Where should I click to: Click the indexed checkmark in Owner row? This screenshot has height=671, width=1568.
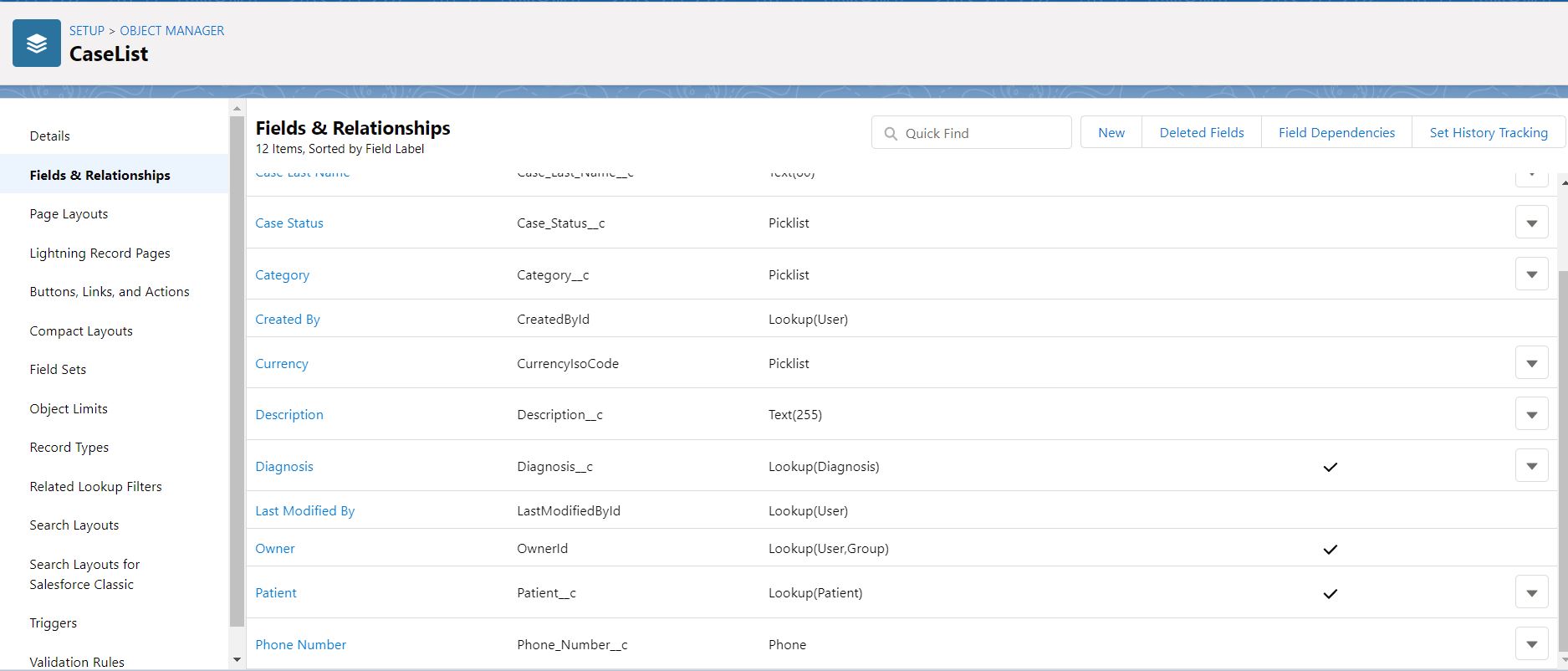point(1330,550)
